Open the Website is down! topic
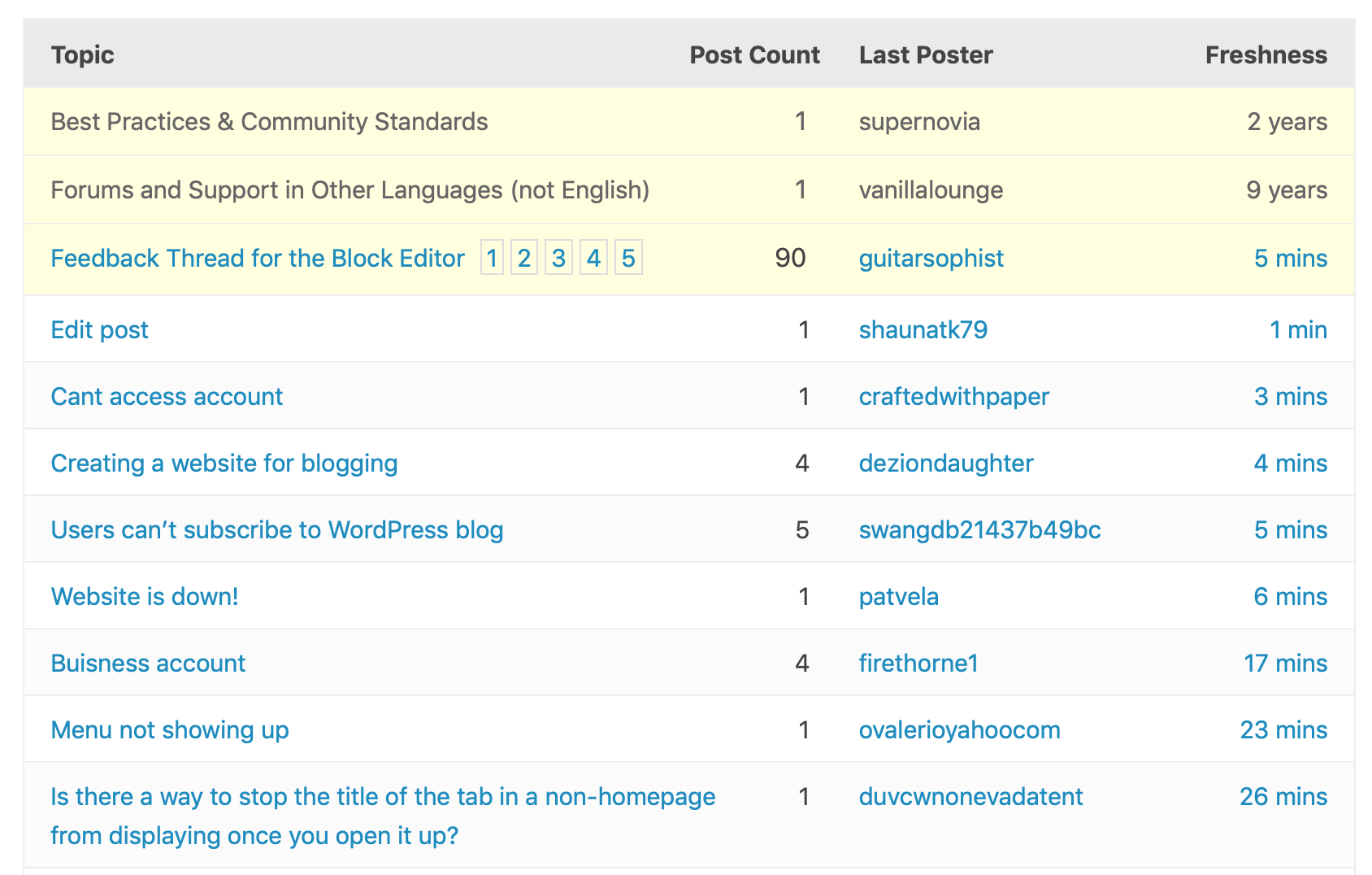Image resolution: width=1372 pixels, height=875 pixels. click(144, 596)
